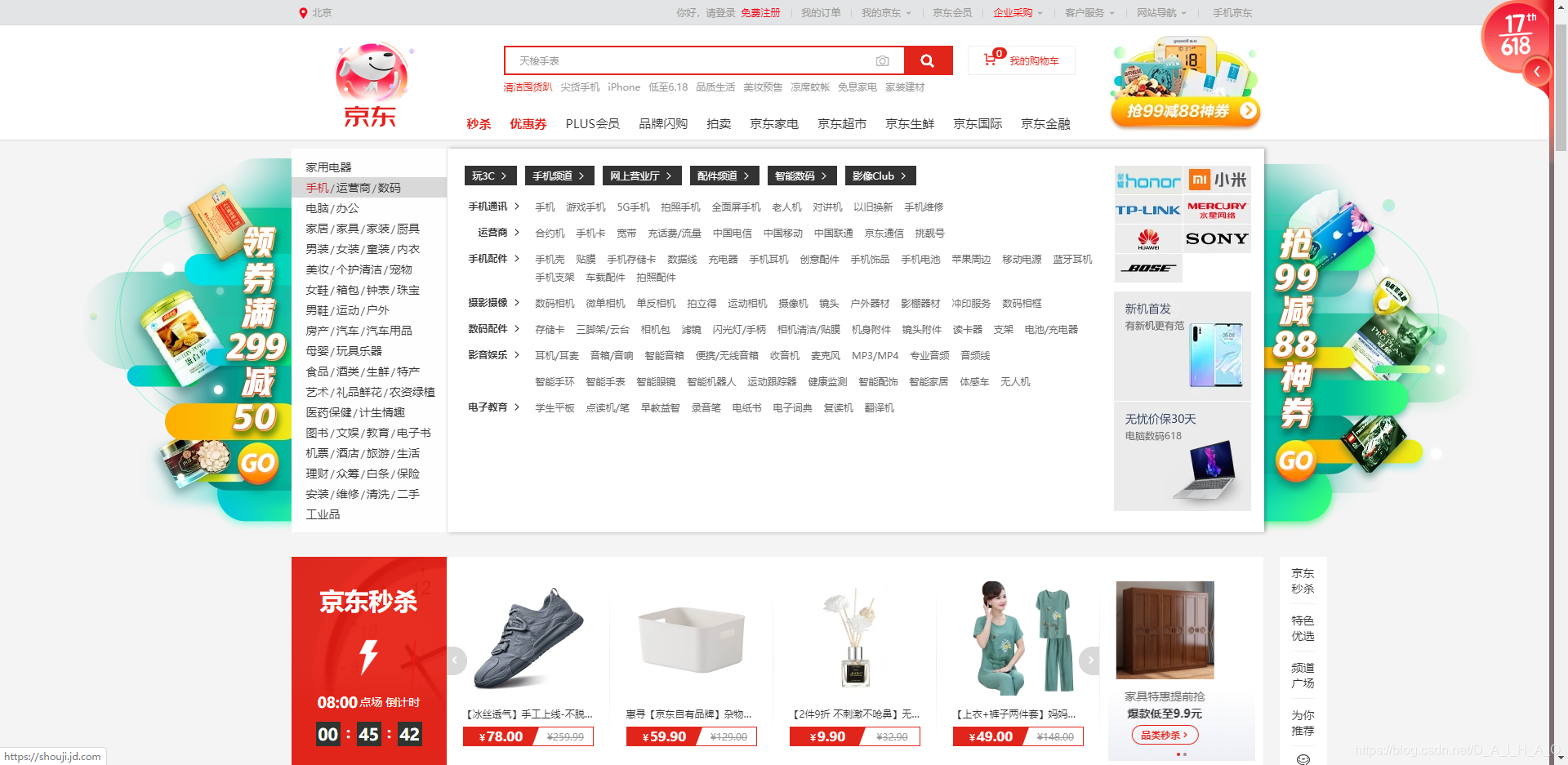Open the SONY brand logo
The width and height of the screenshot is (1568, 765).
point(1217,239)
